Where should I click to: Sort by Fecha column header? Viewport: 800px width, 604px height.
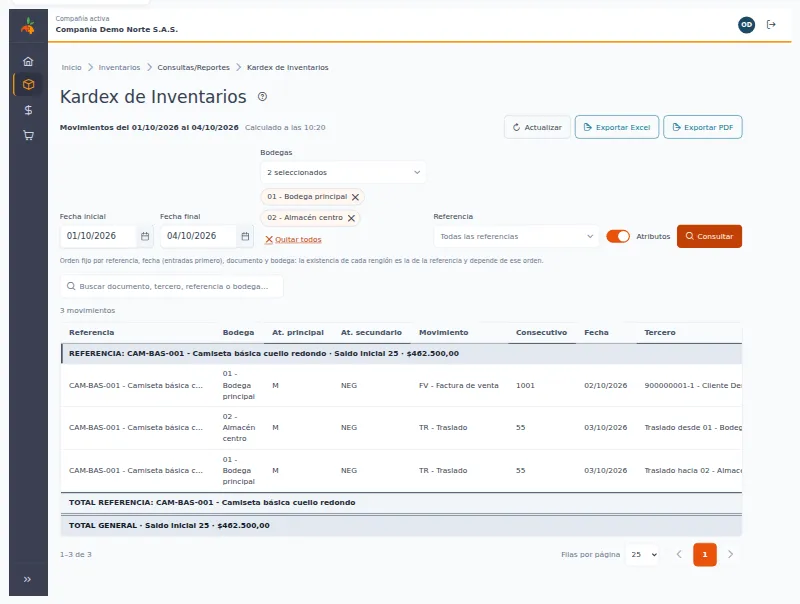pyautogui.click(x=596, y=333)
